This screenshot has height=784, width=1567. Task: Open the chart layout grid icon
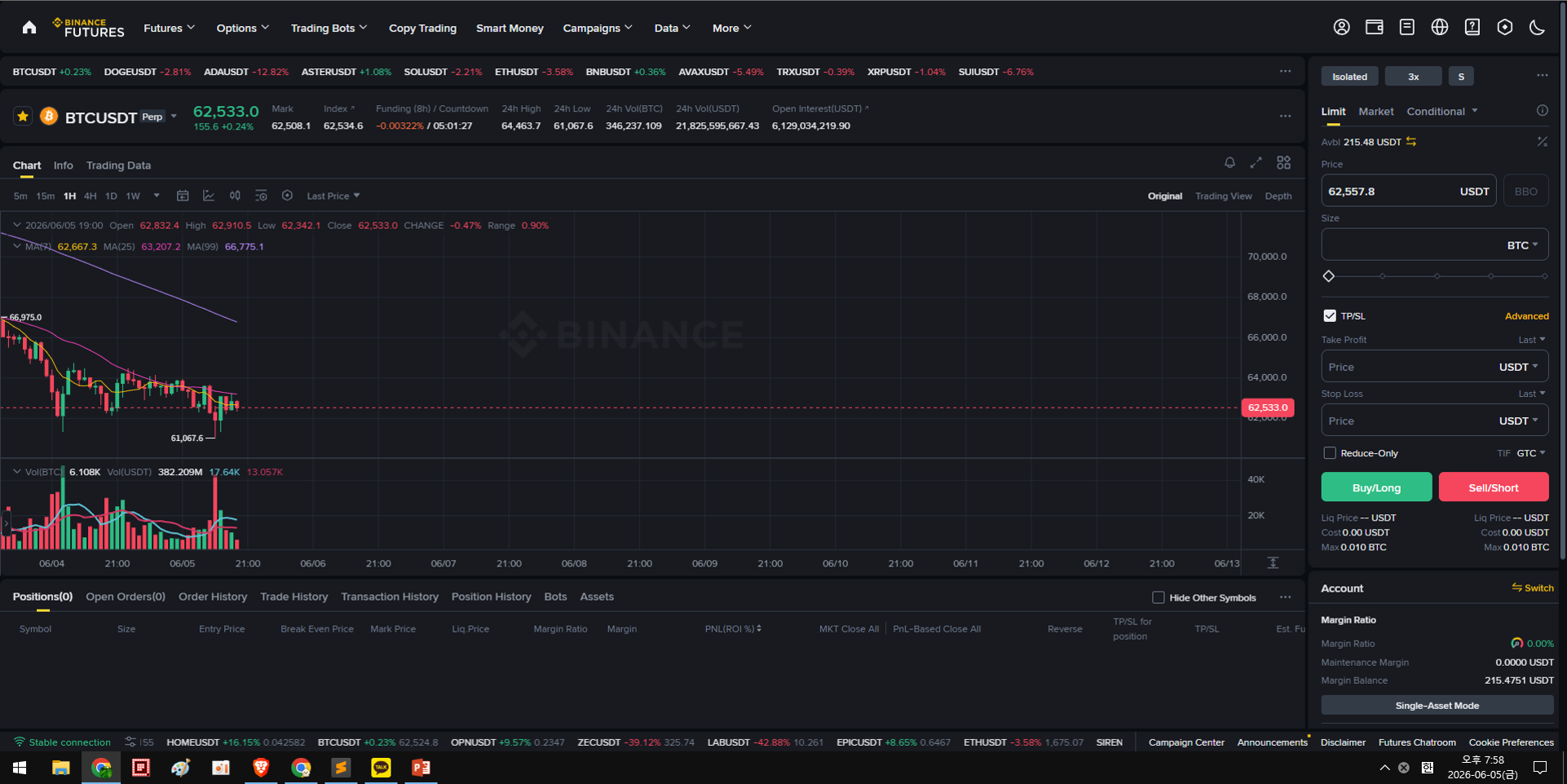[x=1284, y=163]
